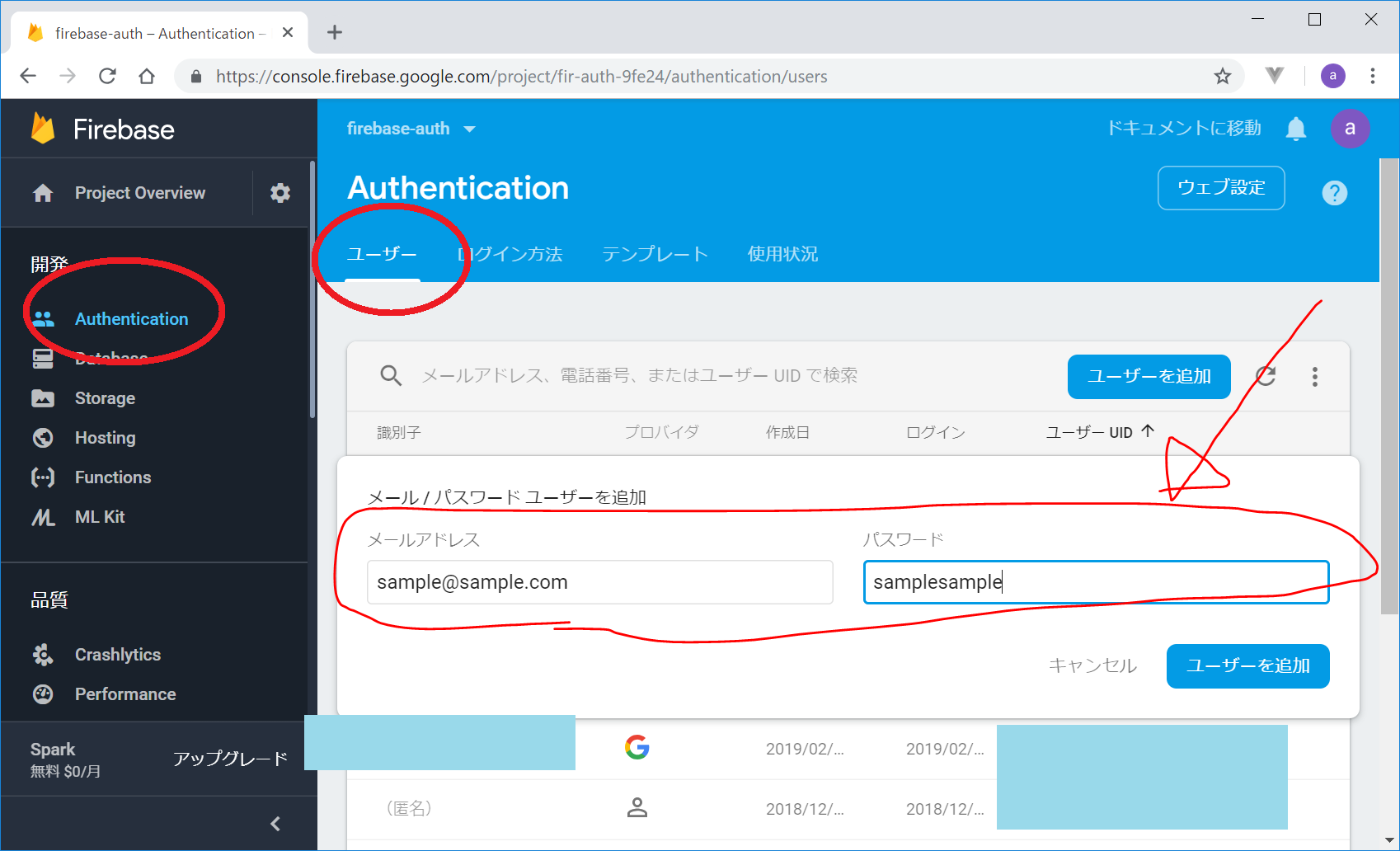Click 作成日 column header
Screen dimensions: 1400x851
point(787,432)
